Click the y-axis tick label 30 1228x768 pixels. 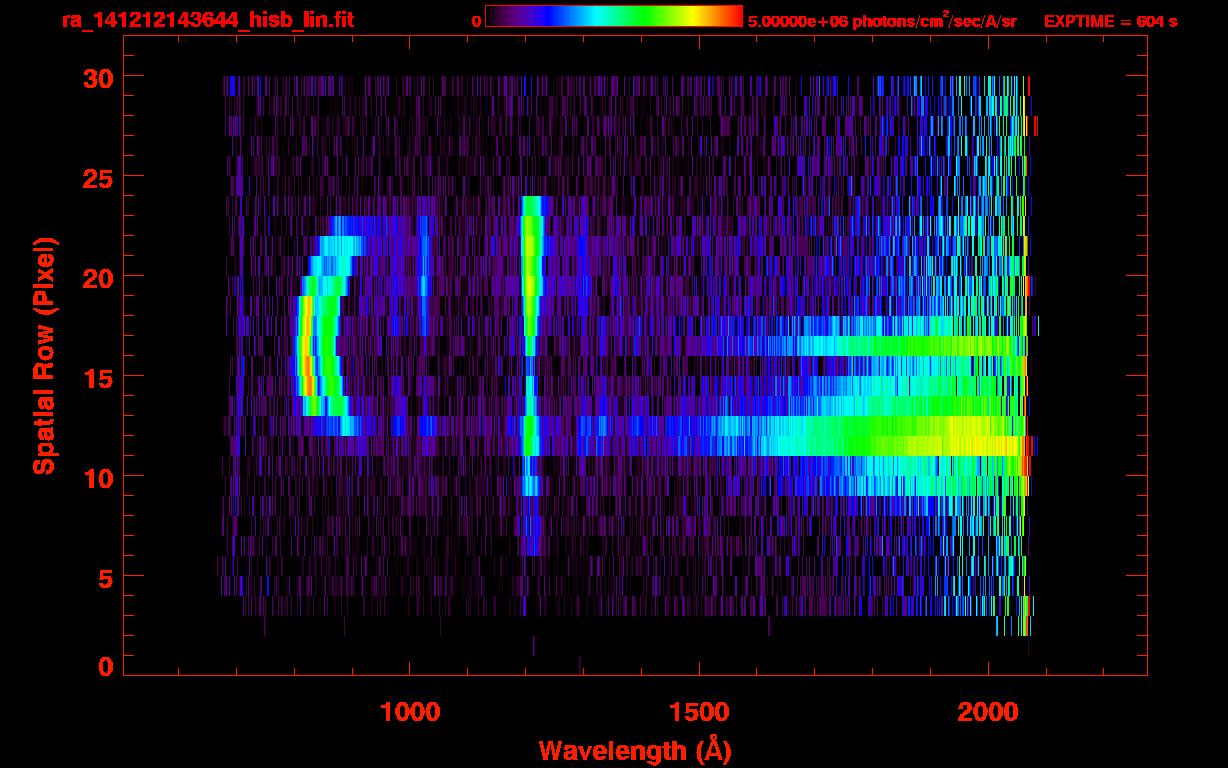tap(98, 77)
